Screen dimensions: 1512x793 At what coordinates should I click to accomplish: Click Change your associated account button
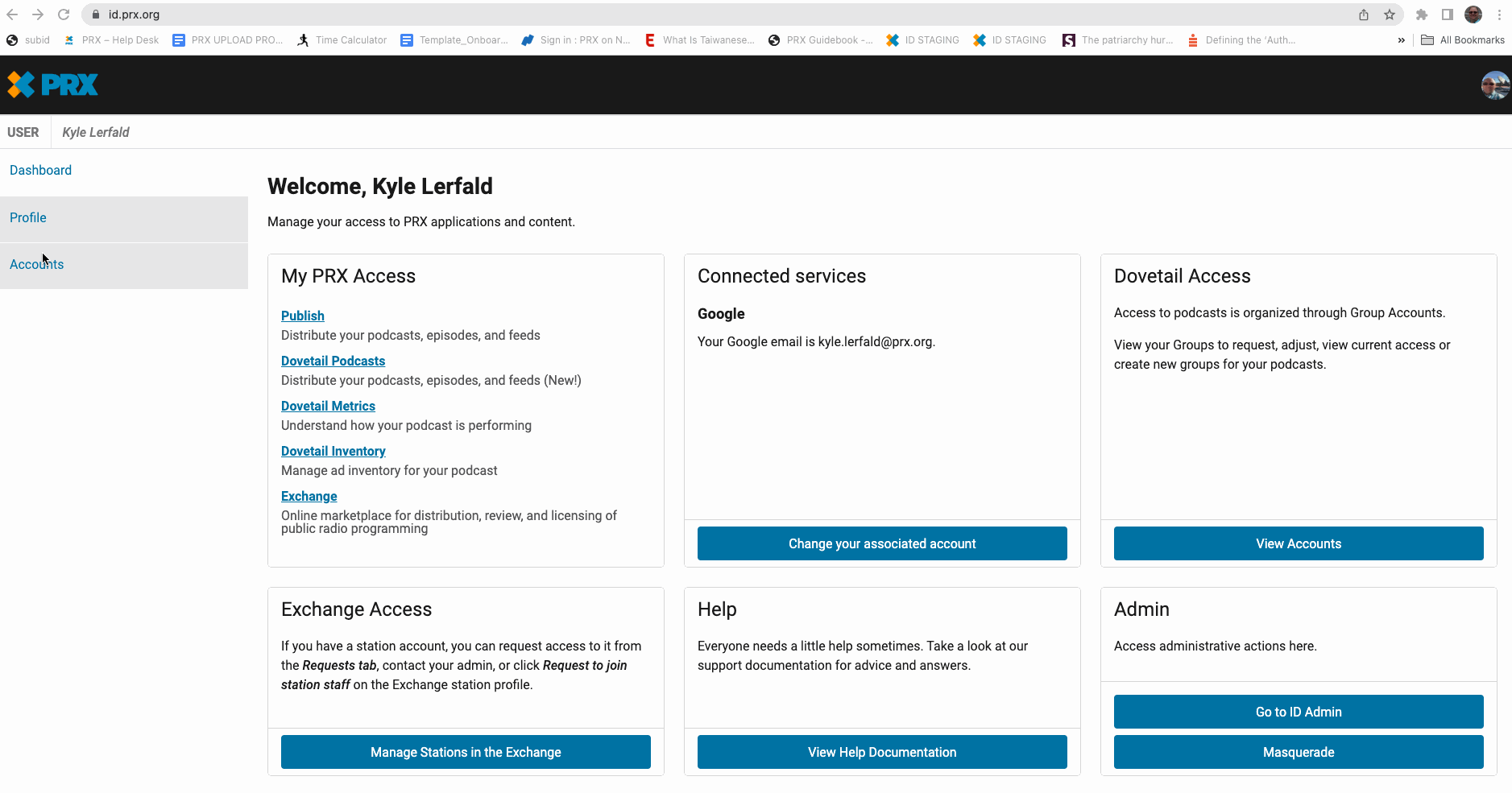point(882,543)
